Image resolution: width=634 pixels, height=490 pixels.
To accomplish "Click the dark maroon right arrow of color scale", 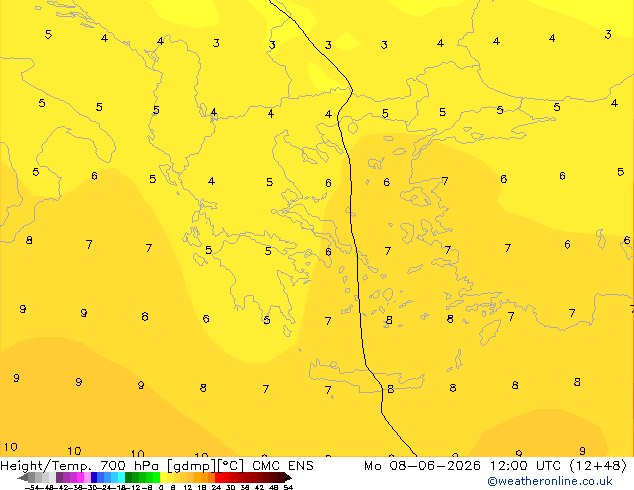I will tap(288, 478).
